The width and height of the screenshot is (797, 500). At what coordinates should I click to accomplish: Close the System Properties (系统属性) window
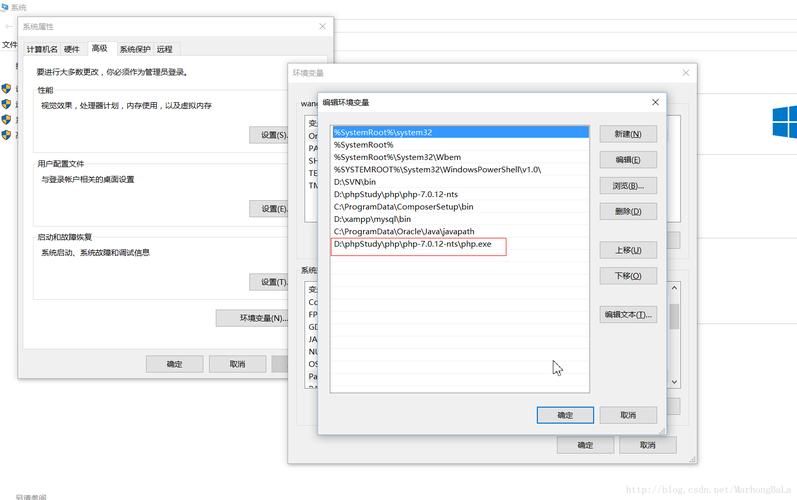tap(322, 26)
